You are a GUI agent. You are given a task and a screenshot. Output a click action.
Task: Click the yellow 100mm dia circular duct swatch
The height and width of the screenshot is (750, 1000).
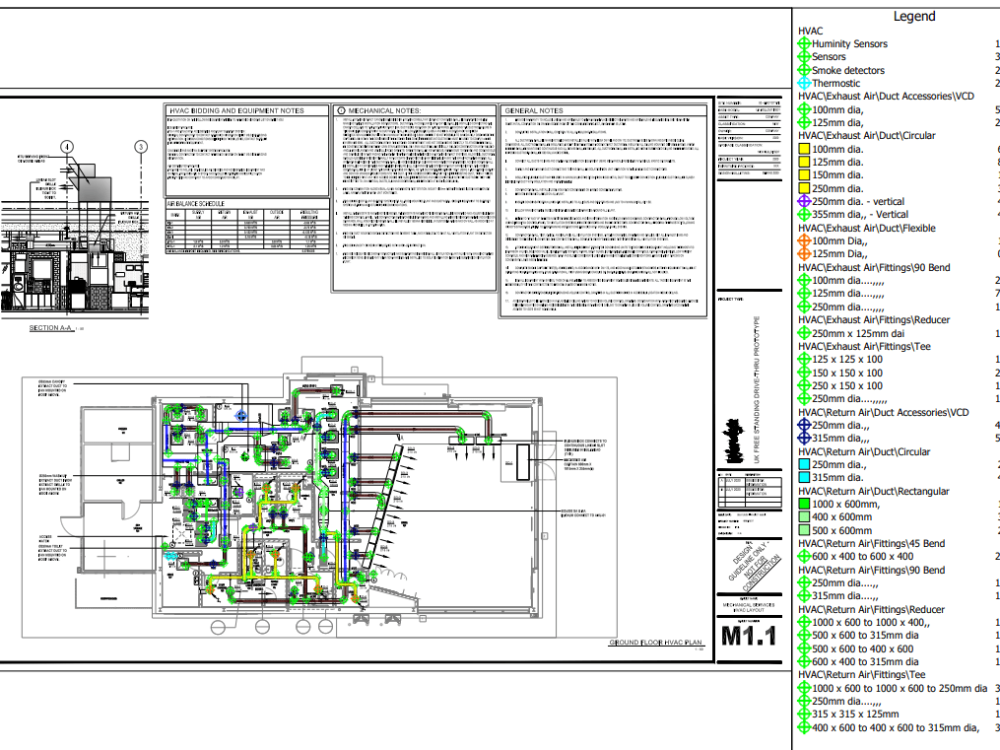806,148
